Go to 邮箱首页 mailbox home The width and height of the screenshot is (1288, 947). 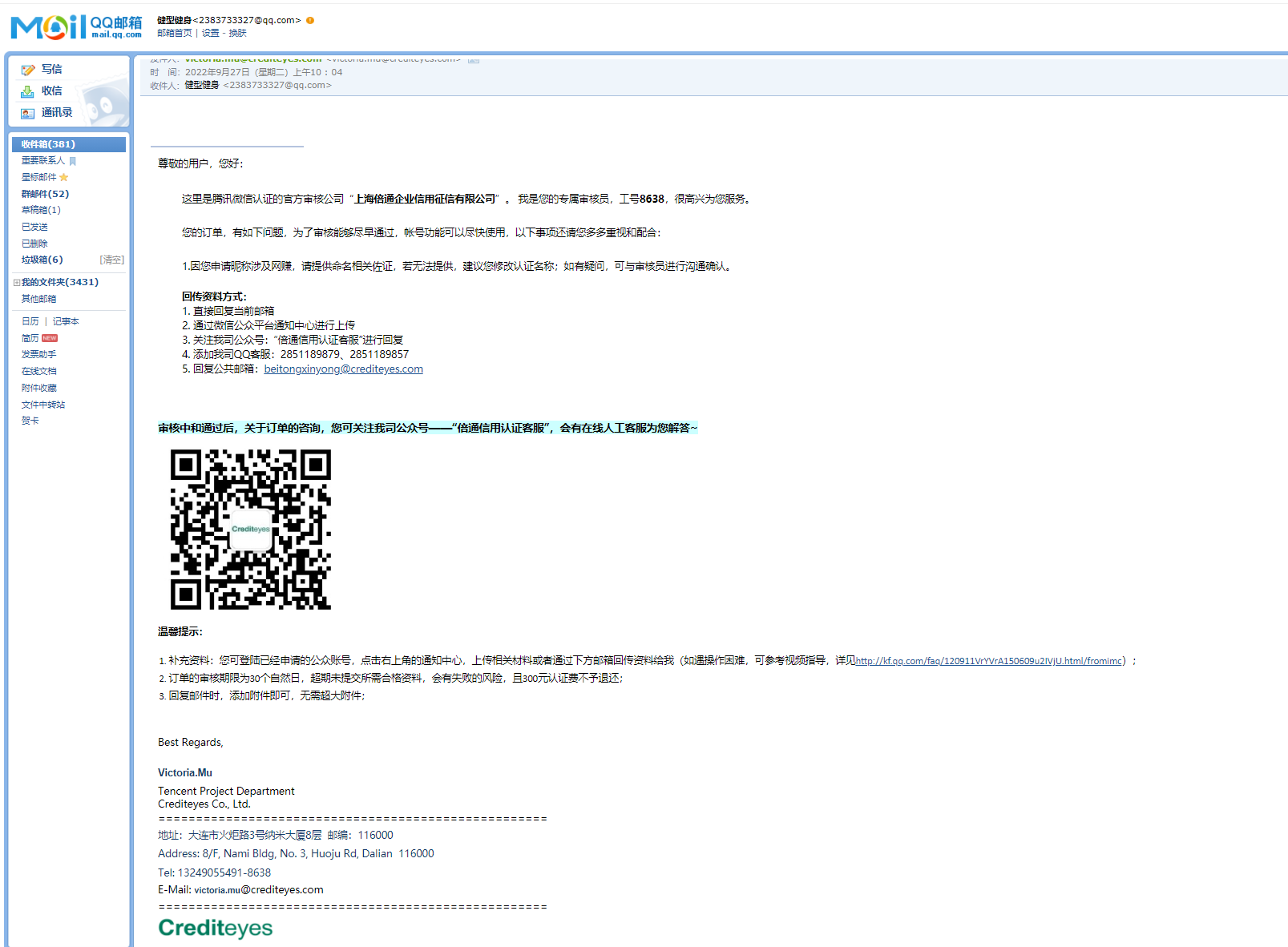pyautogui.click(x=175, y=34)
